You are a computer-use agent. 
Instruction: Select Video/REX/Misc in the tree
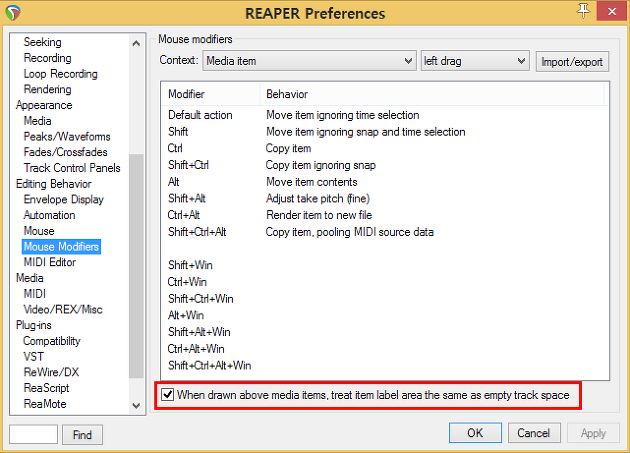click(x=63, y=310)
